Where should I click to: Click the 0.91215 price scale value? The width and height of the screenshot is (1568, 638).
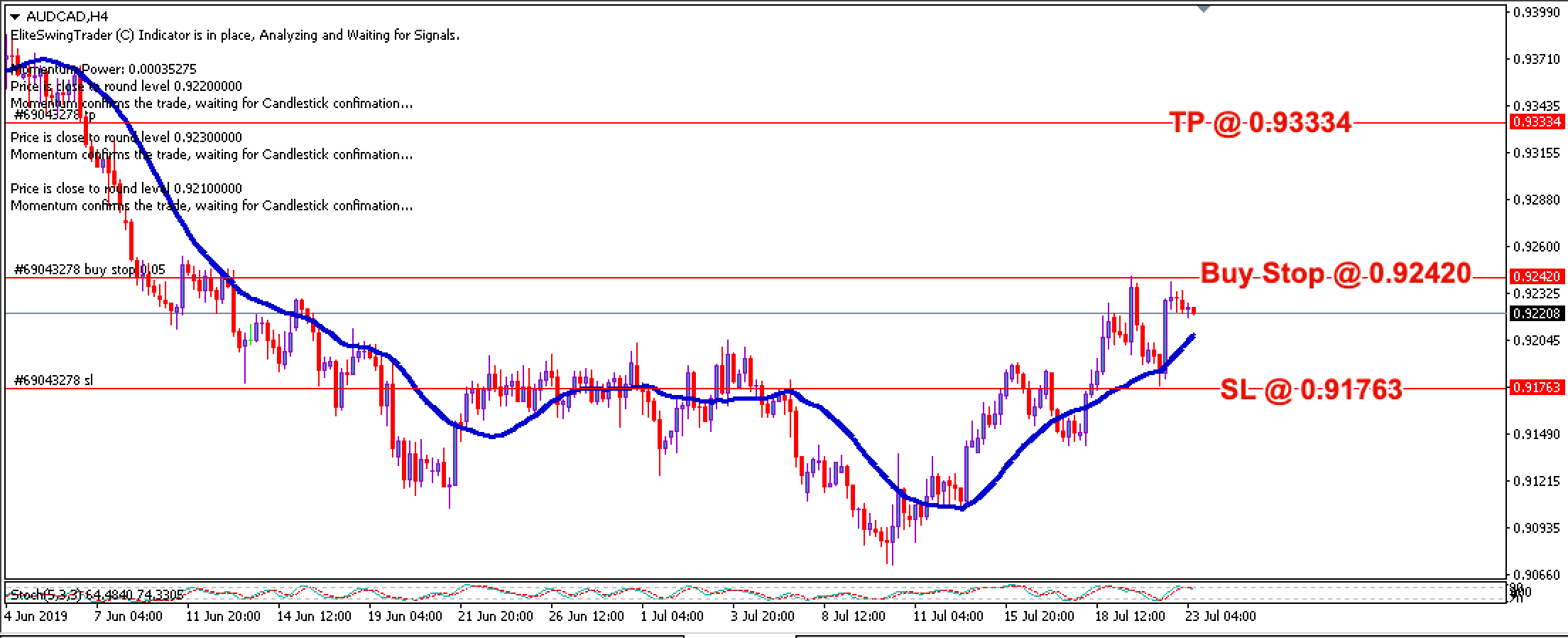[x=1535, y=481]
